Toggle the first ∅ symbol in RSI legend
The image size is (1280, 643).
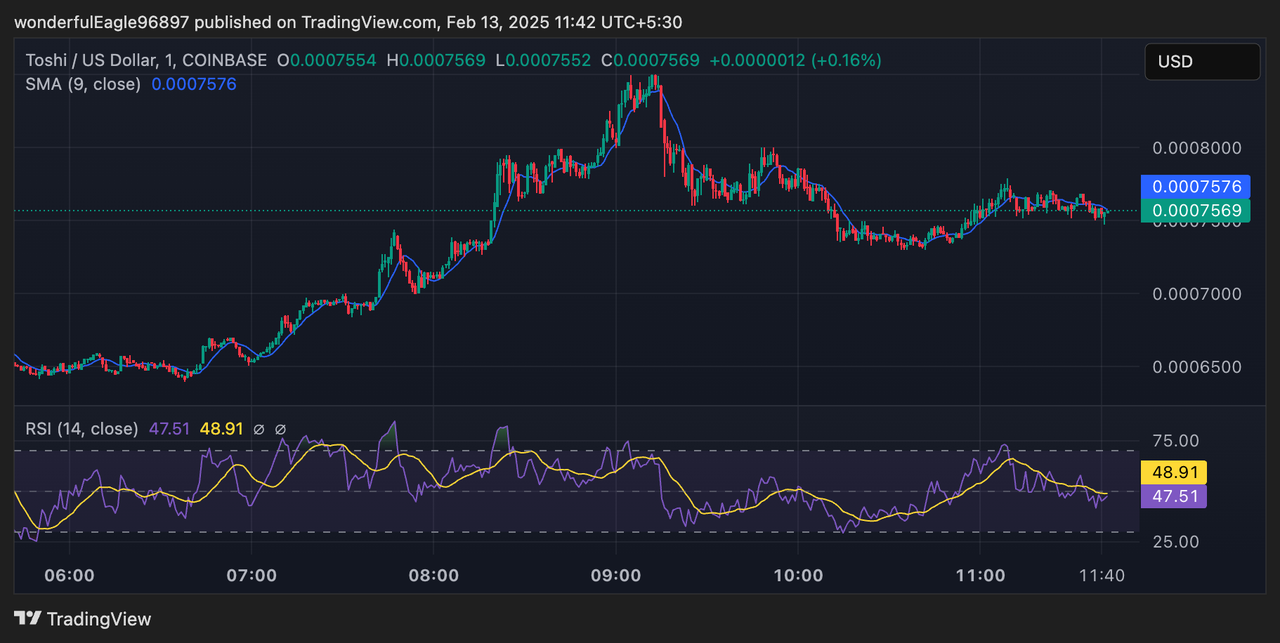[x=257, y=428]
